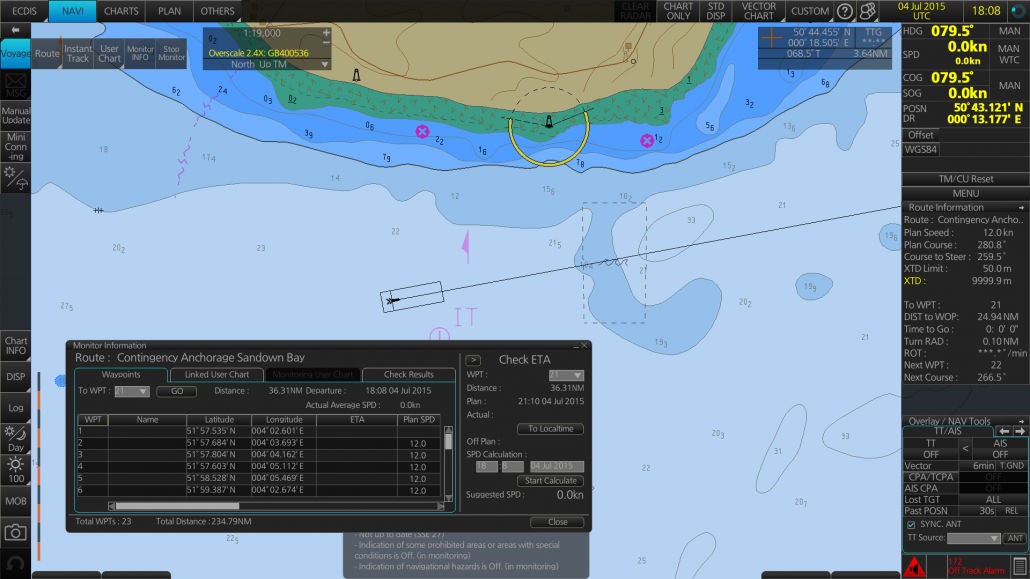Open the MSG envelope messages icon
Image resolution: width=1030 pixels, height=579 pixels.
tap(15, 85)
